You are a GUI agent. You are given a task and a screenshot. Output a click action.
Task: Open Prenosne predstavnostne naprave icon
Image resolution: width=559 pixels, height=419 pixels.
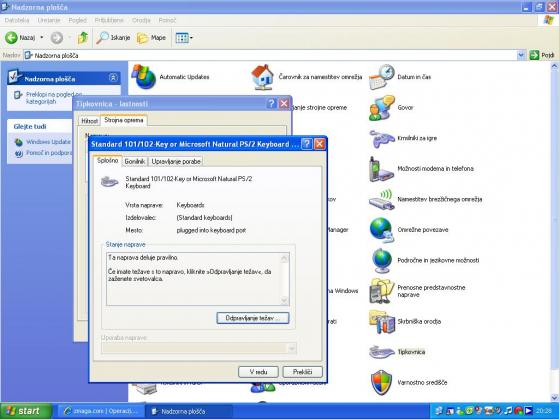382,291
